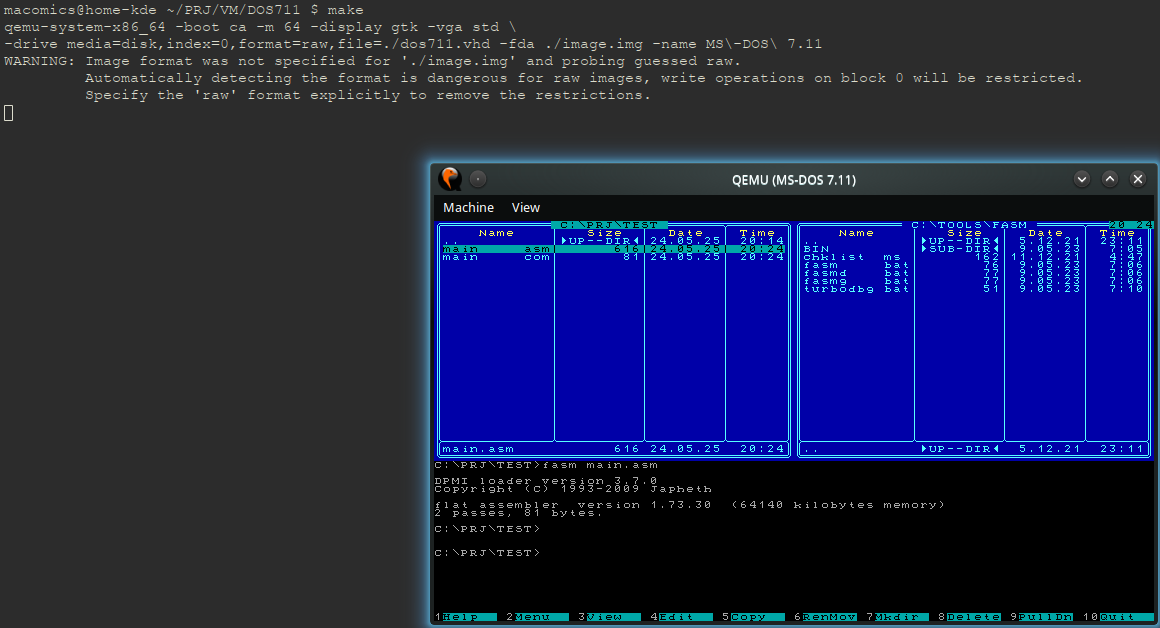Select the highlighted main asm file row
The height and width of the screenshot is (628, 1160).
pos(614,249)
